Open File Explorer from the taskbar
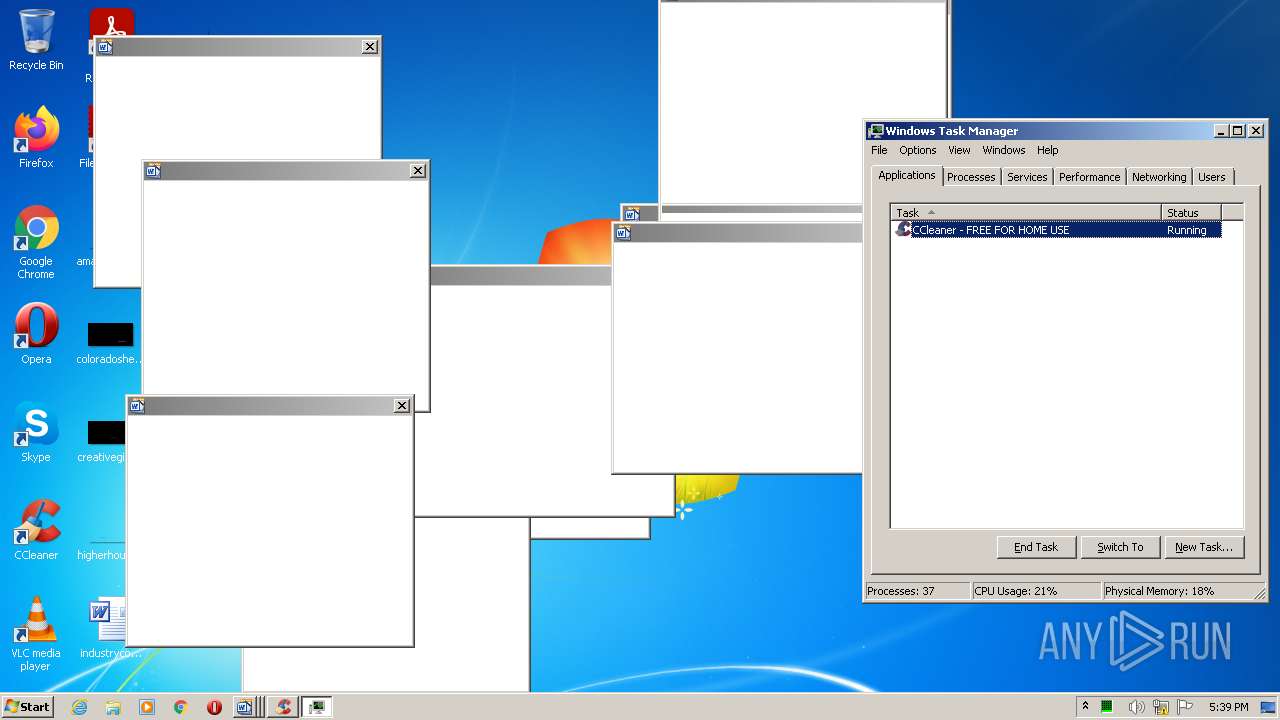The height and width of the screenshot is (720, 1280). 113,707
